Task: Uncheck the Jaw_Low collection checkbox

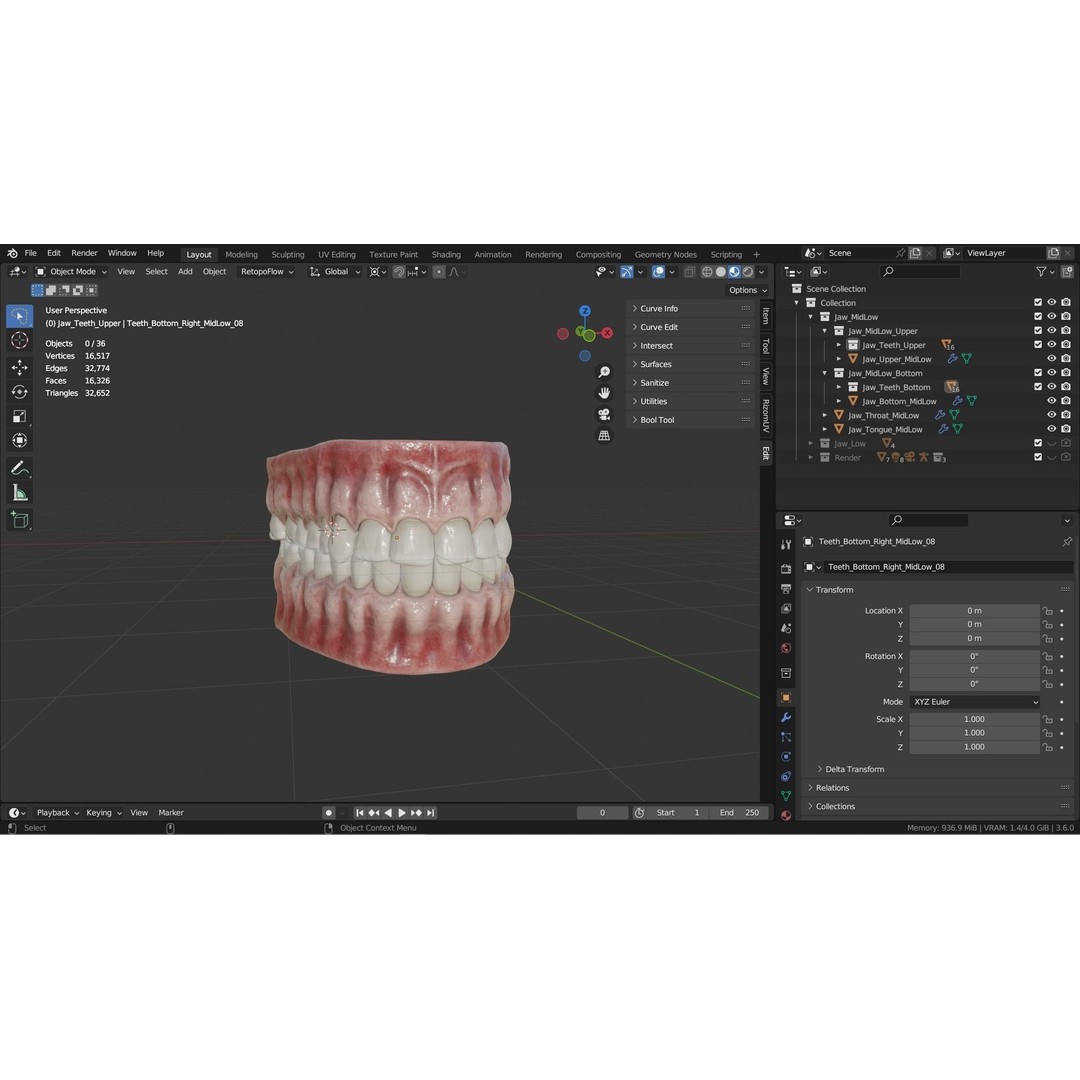Action: pos(1037,443)
